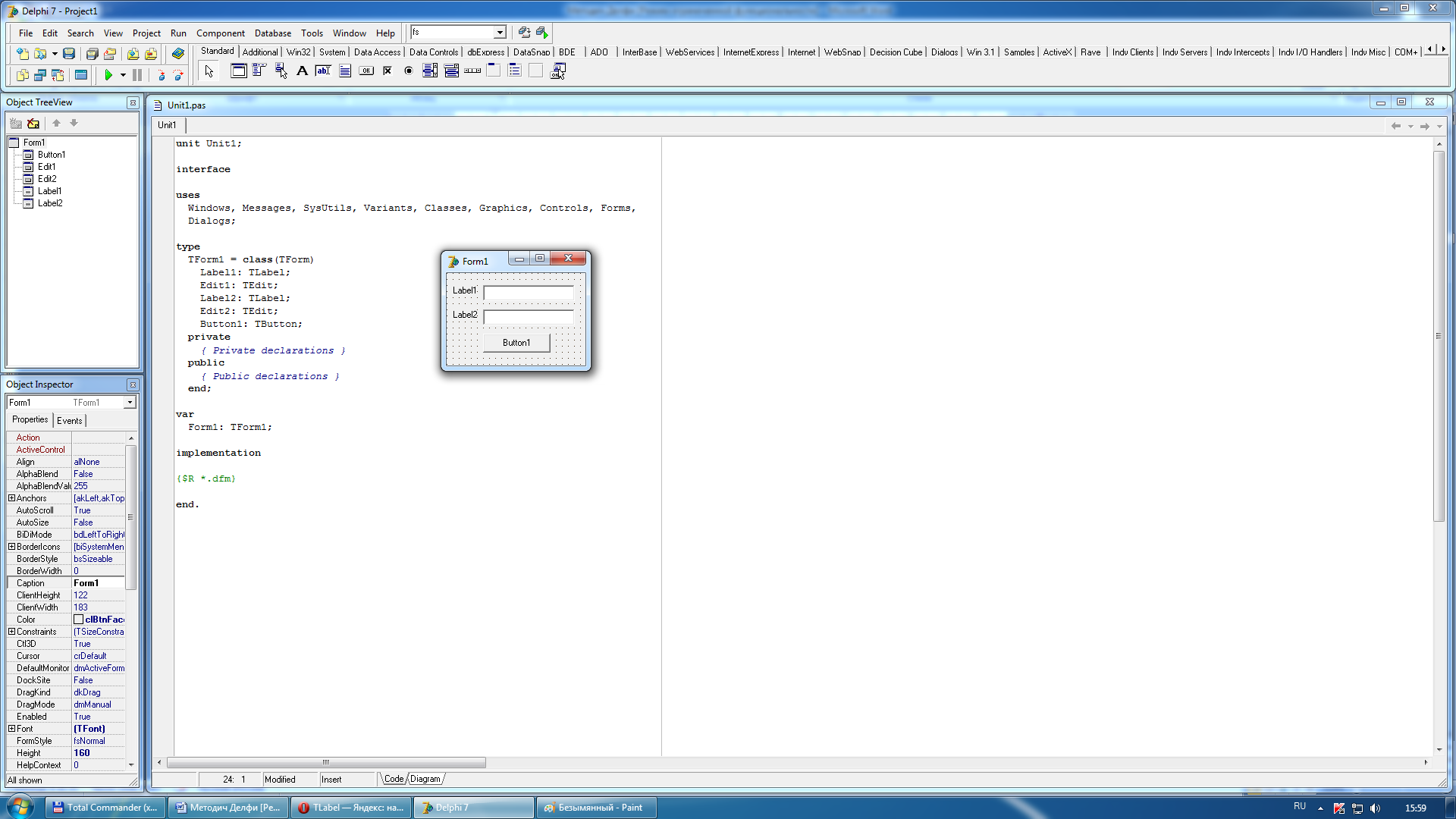Click the Open file toolbar icon
Viewport: 1456px width, 819px height.
click(x=40, y=53)
